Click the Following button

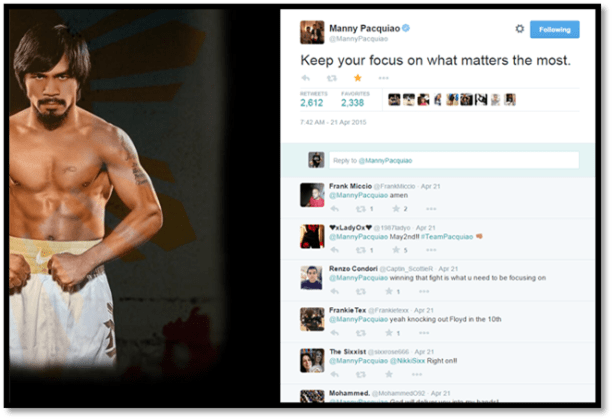coord(554,29)
